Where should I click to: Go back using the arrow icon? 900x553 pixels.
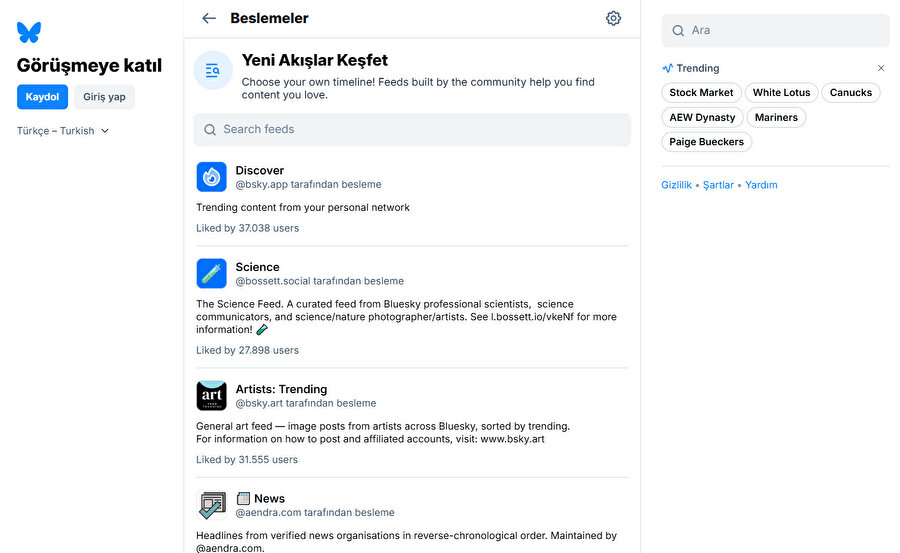click(x=209, y=18)
